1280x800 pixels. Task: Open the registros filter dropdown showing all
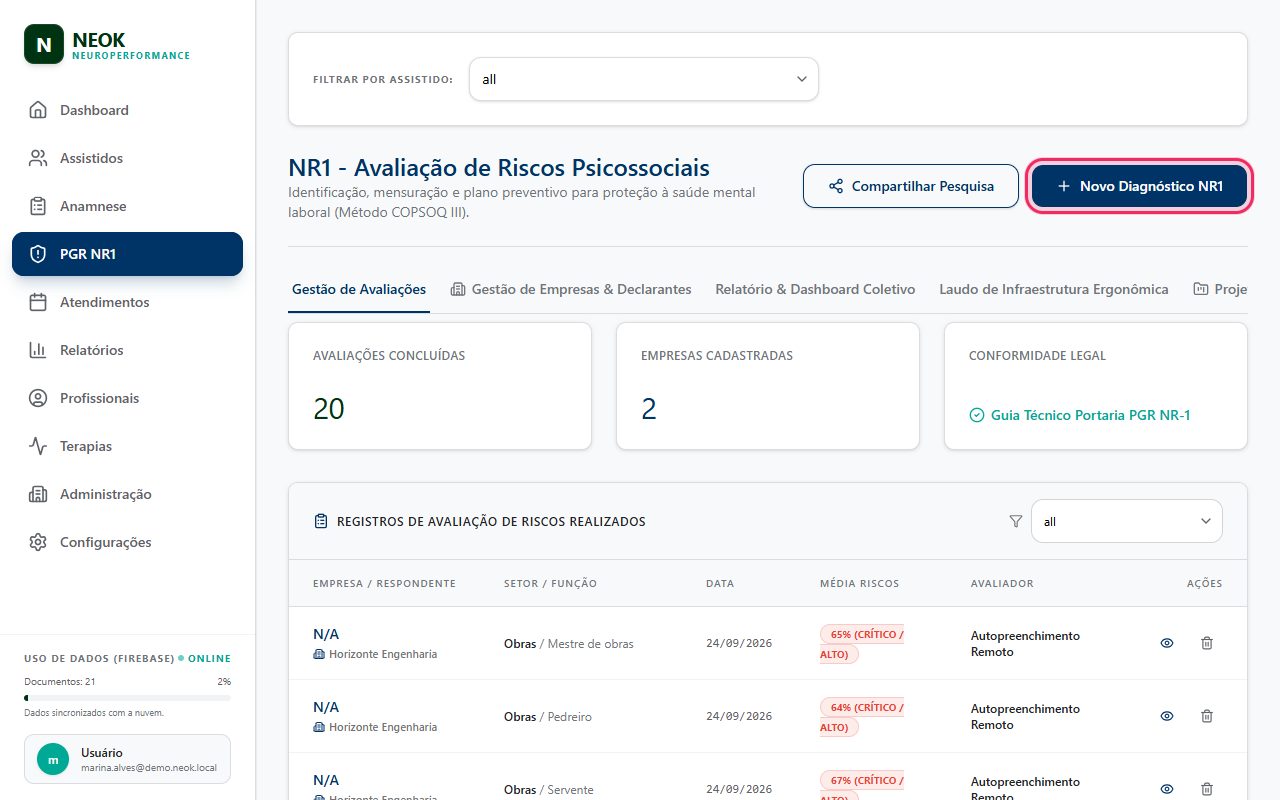1127,521
